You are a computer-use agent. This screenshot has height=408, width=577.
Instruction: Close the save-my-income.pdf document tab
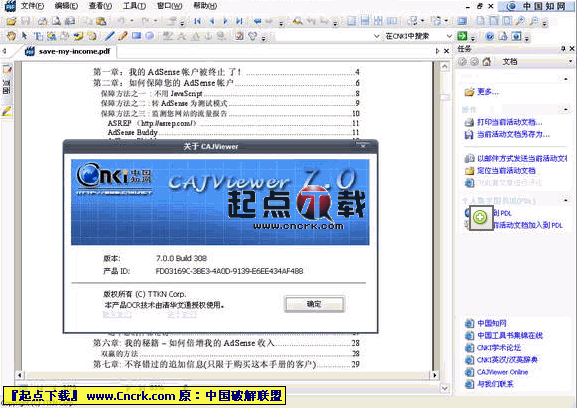(446, 51)
